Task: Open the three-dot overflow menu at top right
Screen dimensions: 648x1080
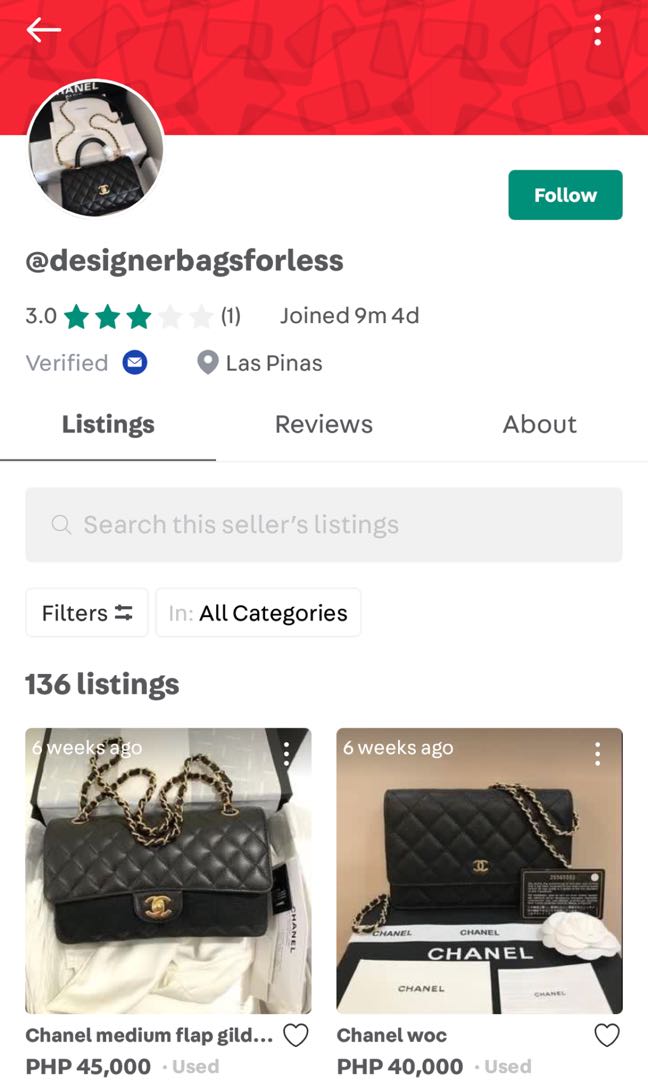Action: coord(597,30)
